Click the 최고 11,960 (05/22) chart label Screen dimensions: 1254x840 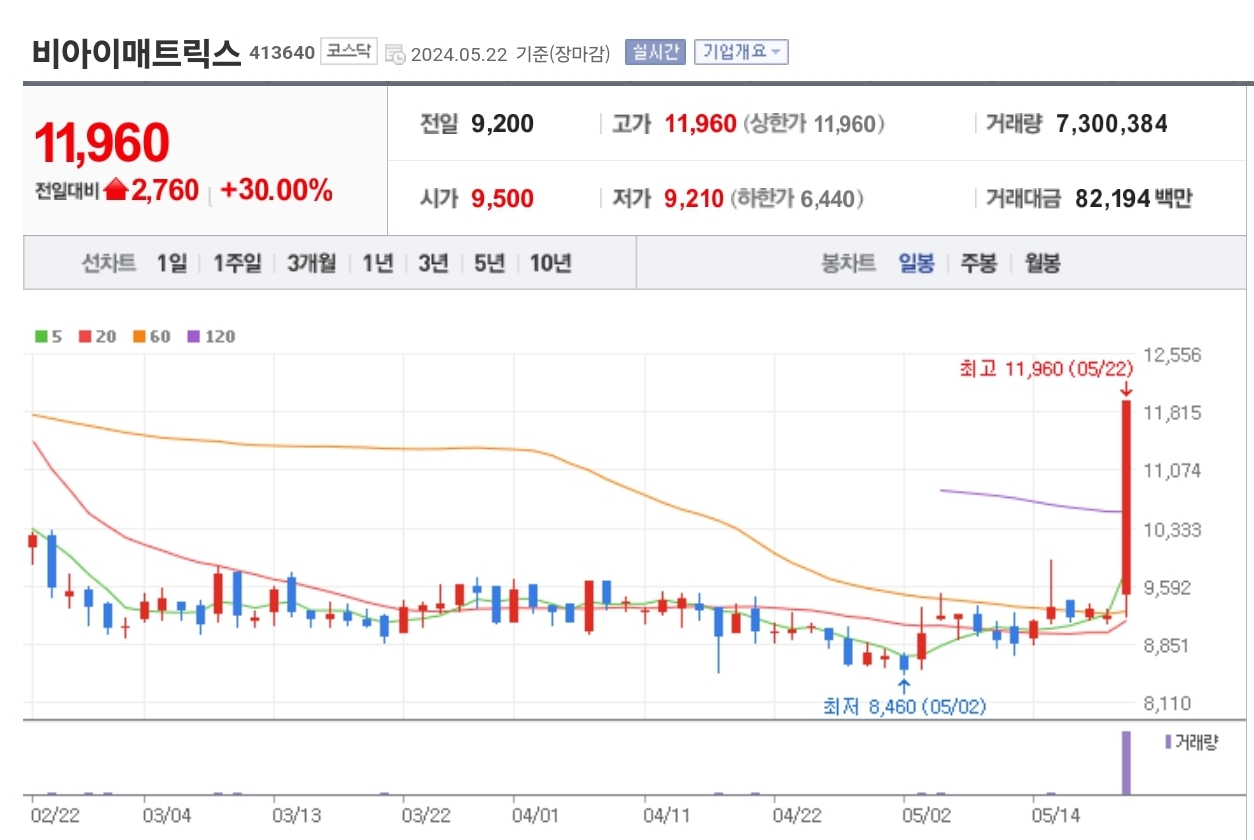(x=1045, y=369)
